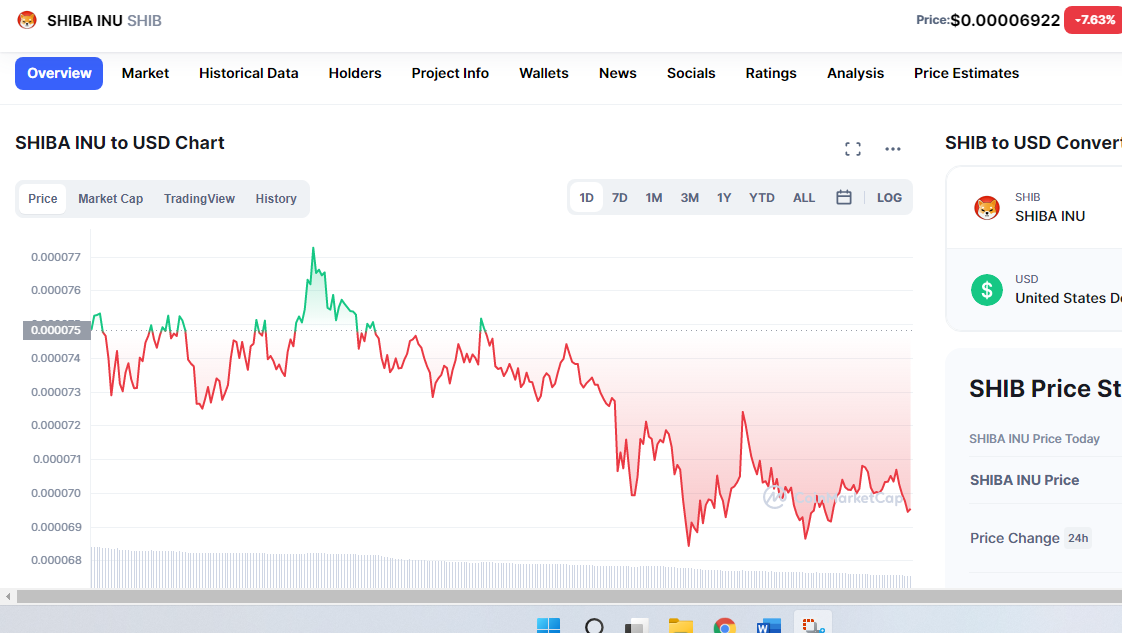The height and width of the screenshot is (633, 1122).
Task: Open Price Estimates tab
Action: pyautogui.click(x=966, y=73)
